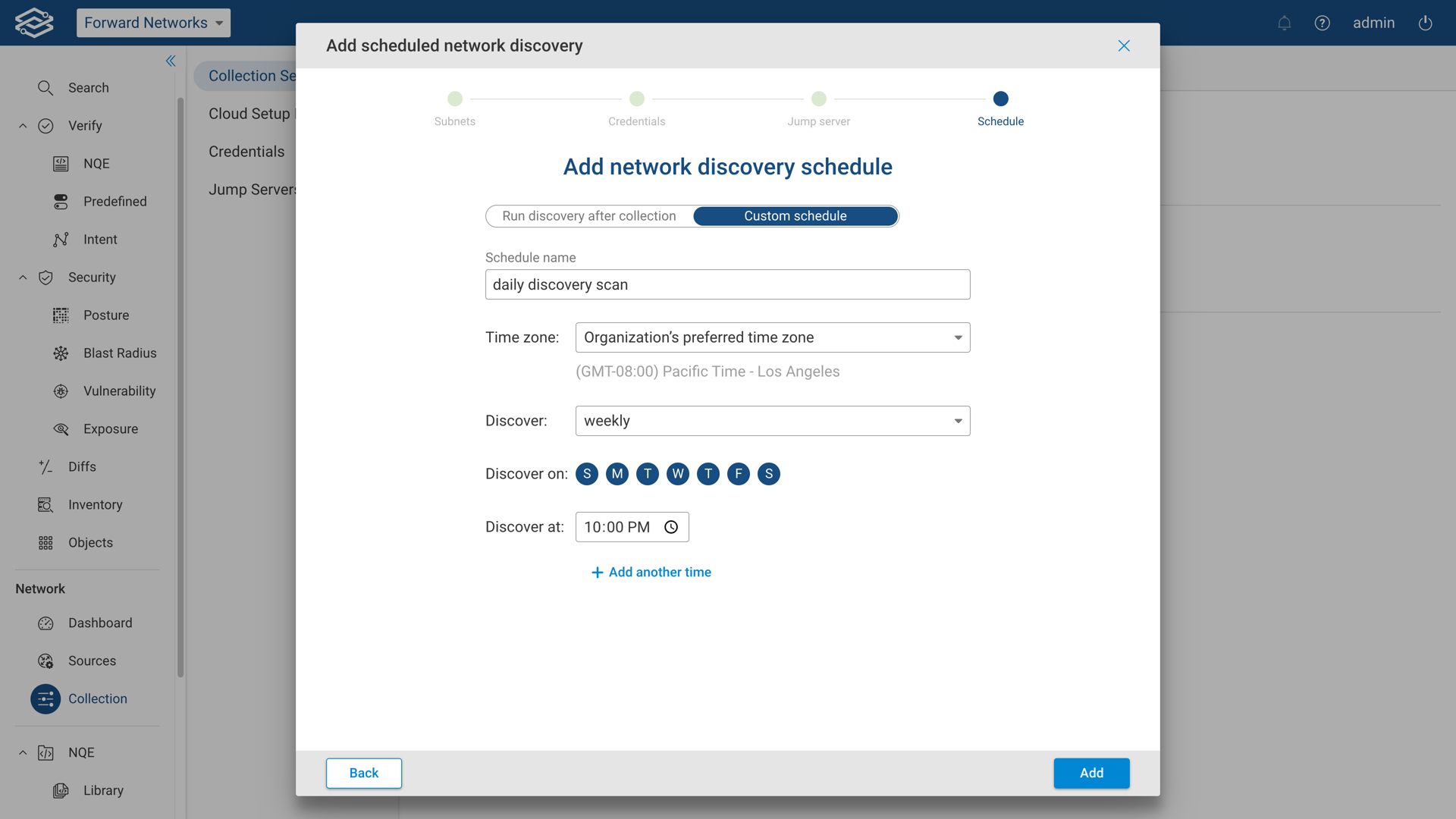The image size is (1456, 819).
Task: Open the Discover frequency dropdown showing weekly
Action: pos(772,420)
